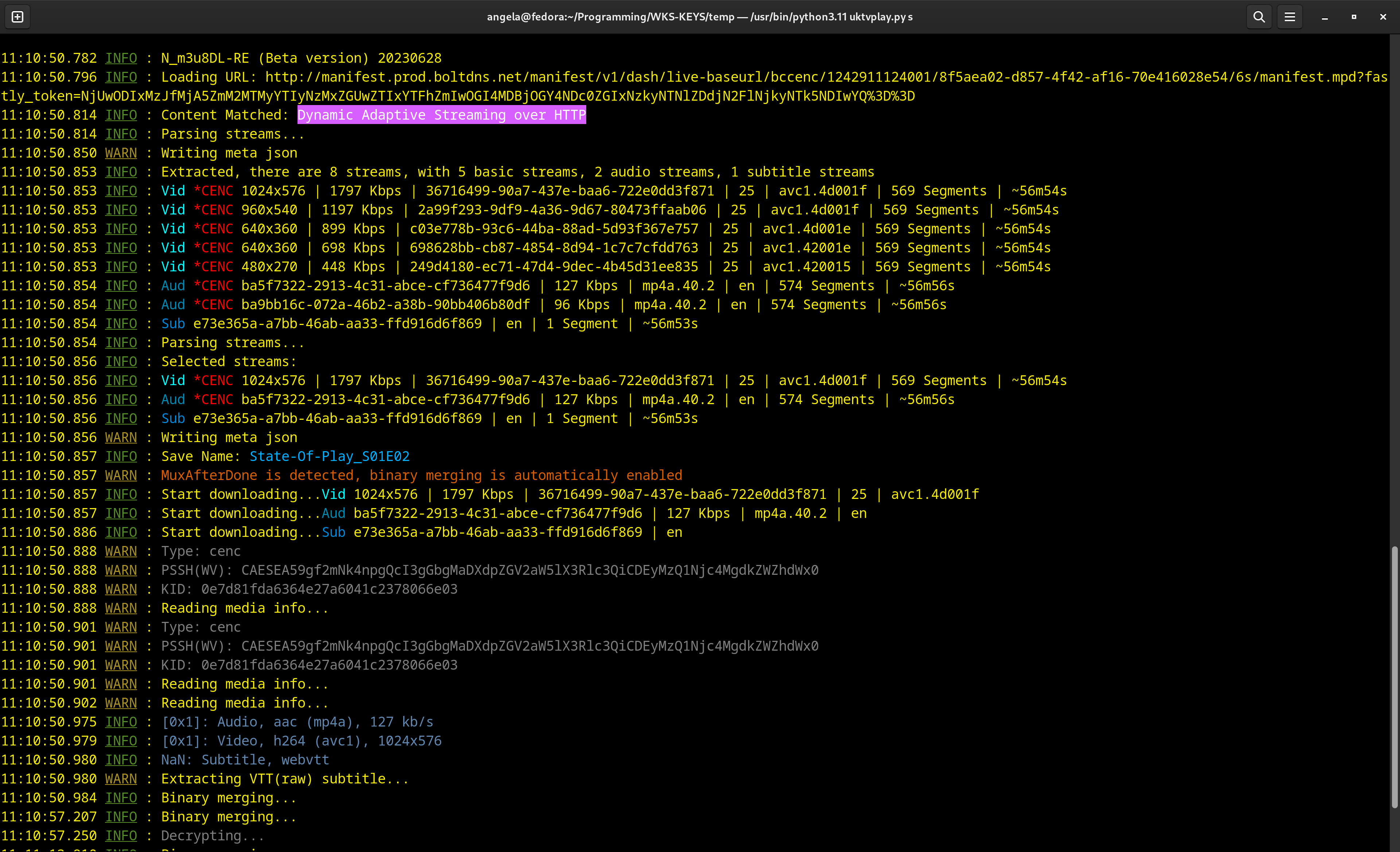Click the State-Of-Play_S01E02 save name
This screenshot has width=1400, height=852.
(330, 456)
